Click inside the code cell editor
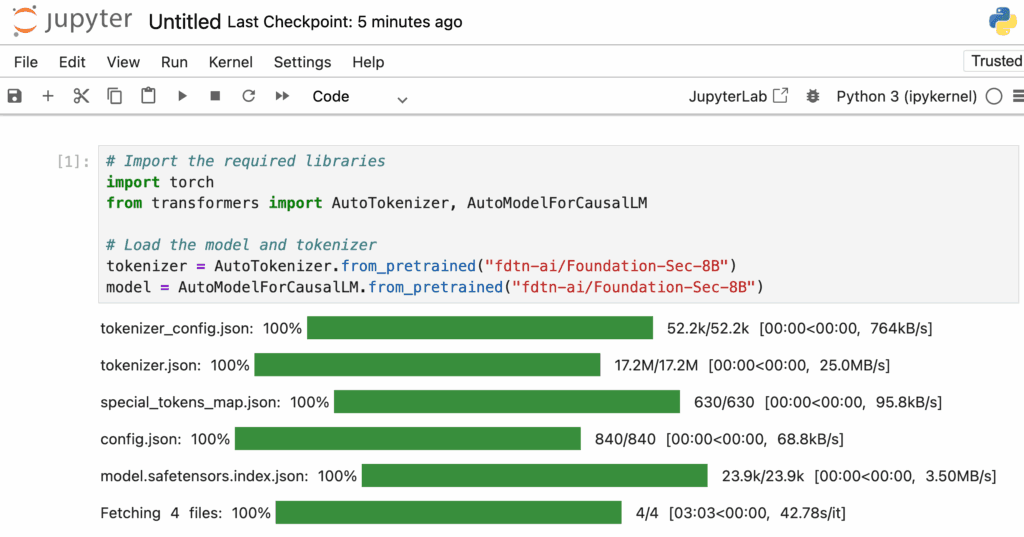The image size is (1024, 537). [x=558, y=224]
